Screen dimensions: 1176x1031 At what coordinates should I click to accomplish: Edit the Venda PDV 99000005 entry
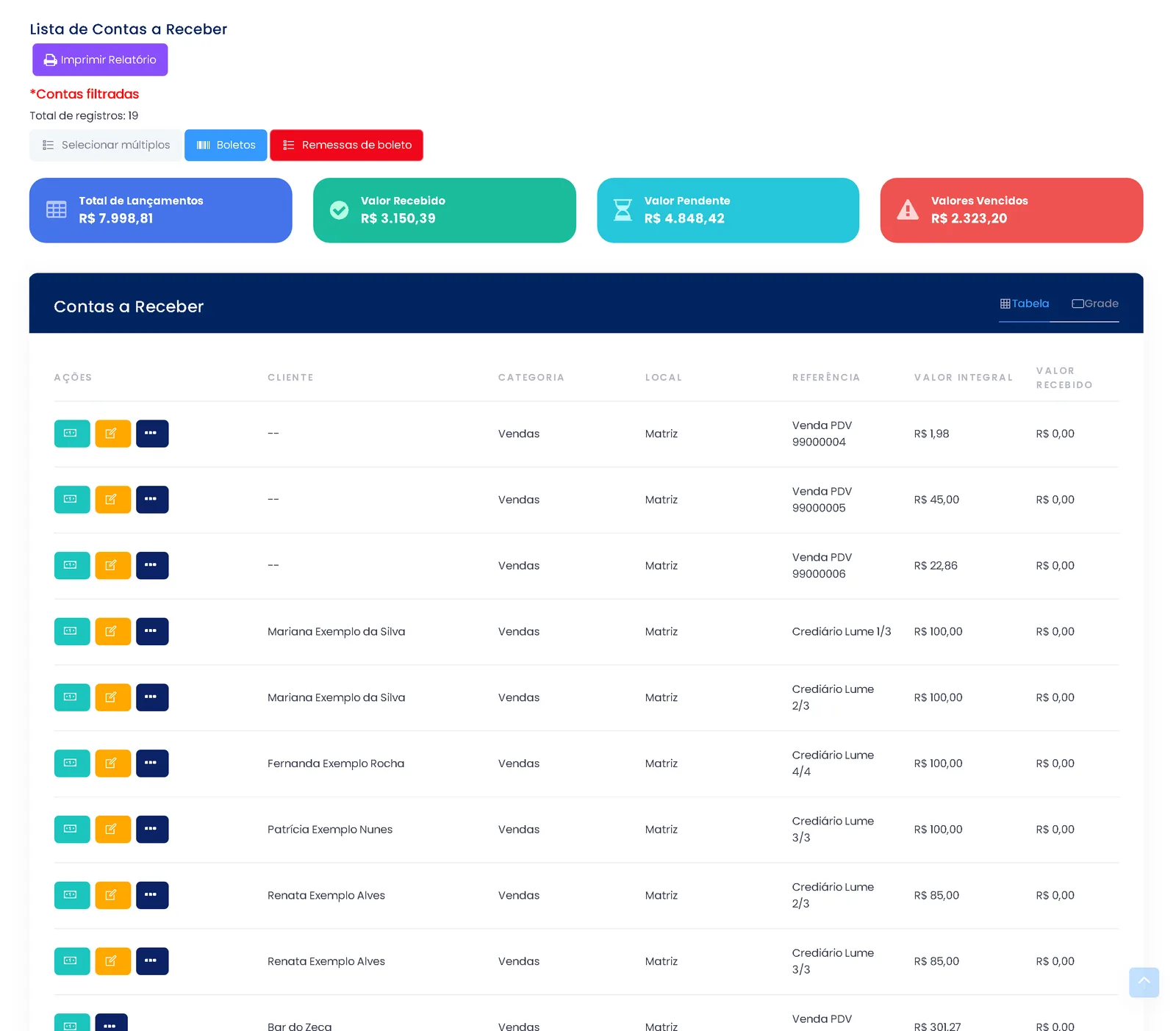point(113,500)
